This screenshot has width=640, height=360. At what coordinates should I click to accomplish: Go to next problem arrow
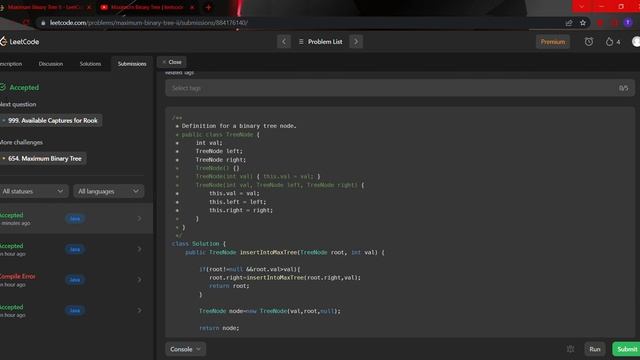(356, 42)
